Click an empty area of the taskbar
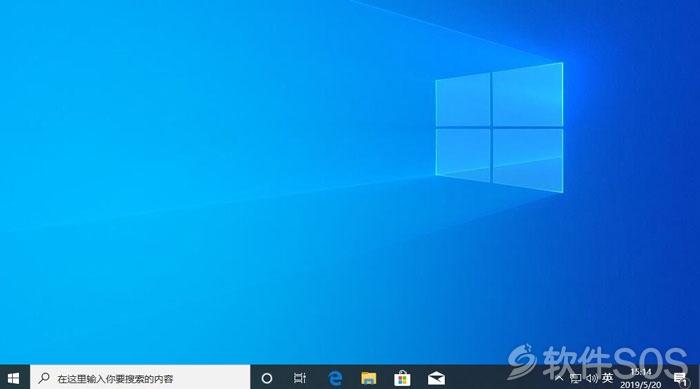The height and width of the screenshot is (389, 700). pos(491,378)
